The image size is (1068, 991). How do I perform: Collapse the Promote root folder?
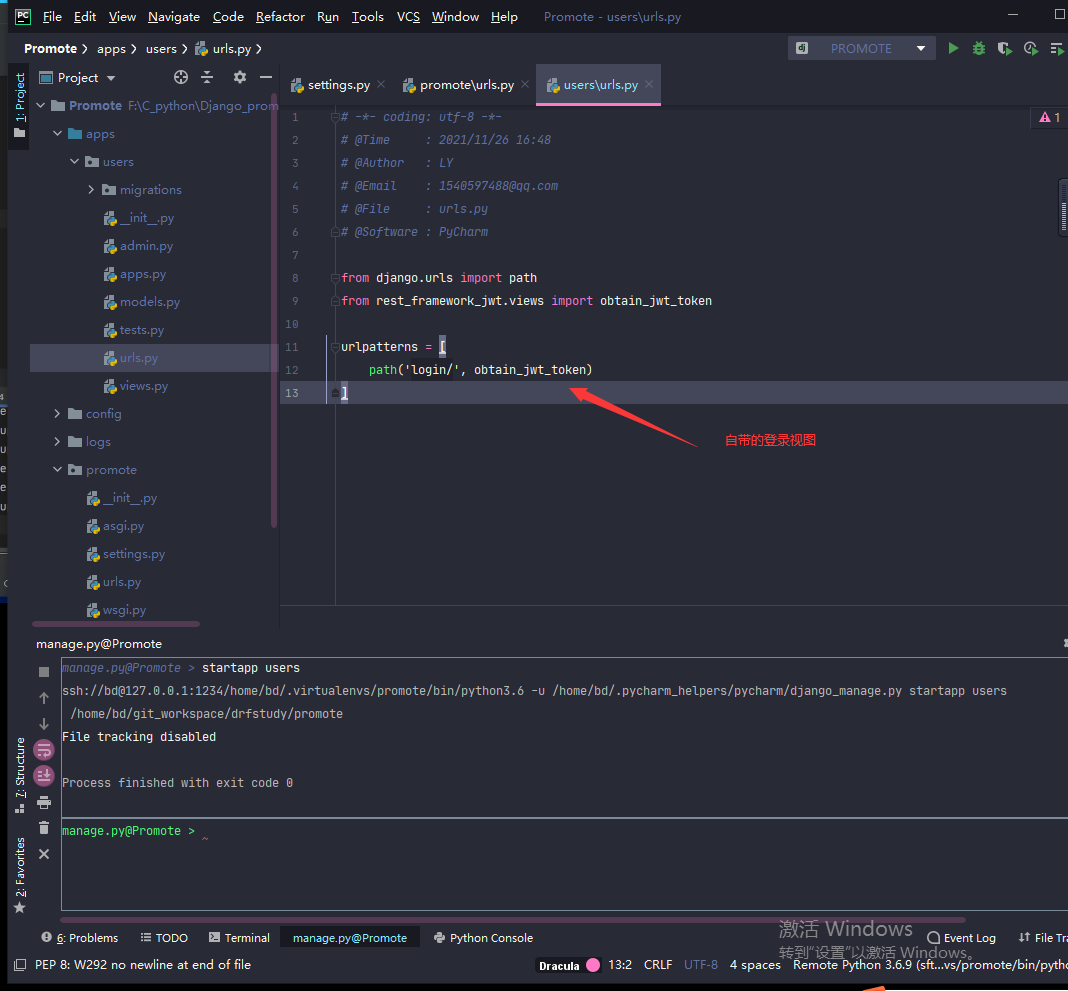pos(41,106)
